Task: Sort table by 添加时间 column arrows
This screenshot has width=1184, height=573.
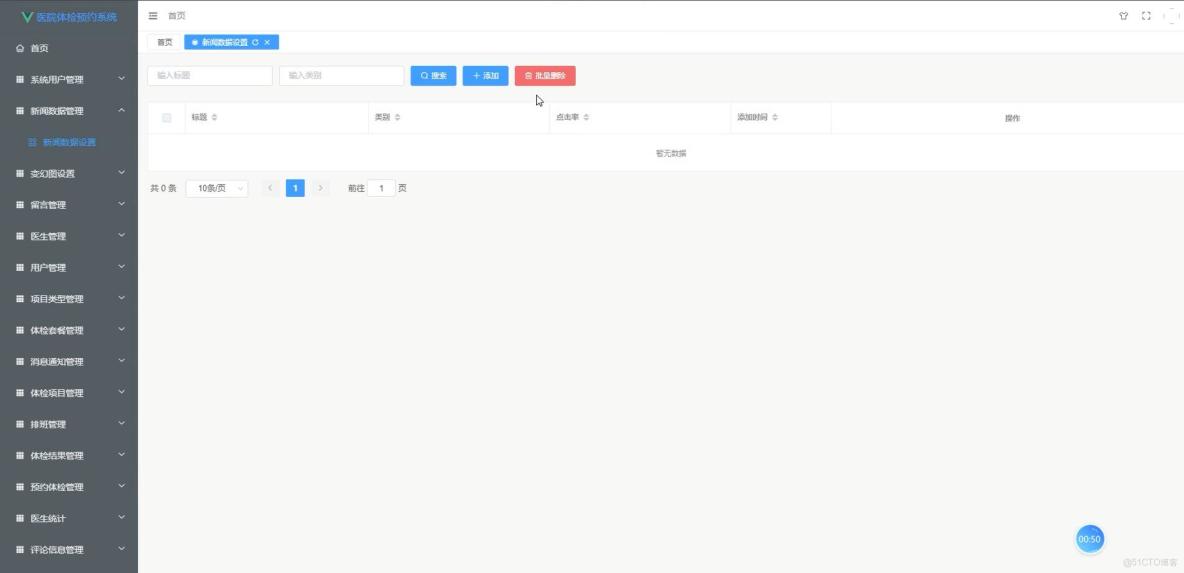Action: click(775, 118)
